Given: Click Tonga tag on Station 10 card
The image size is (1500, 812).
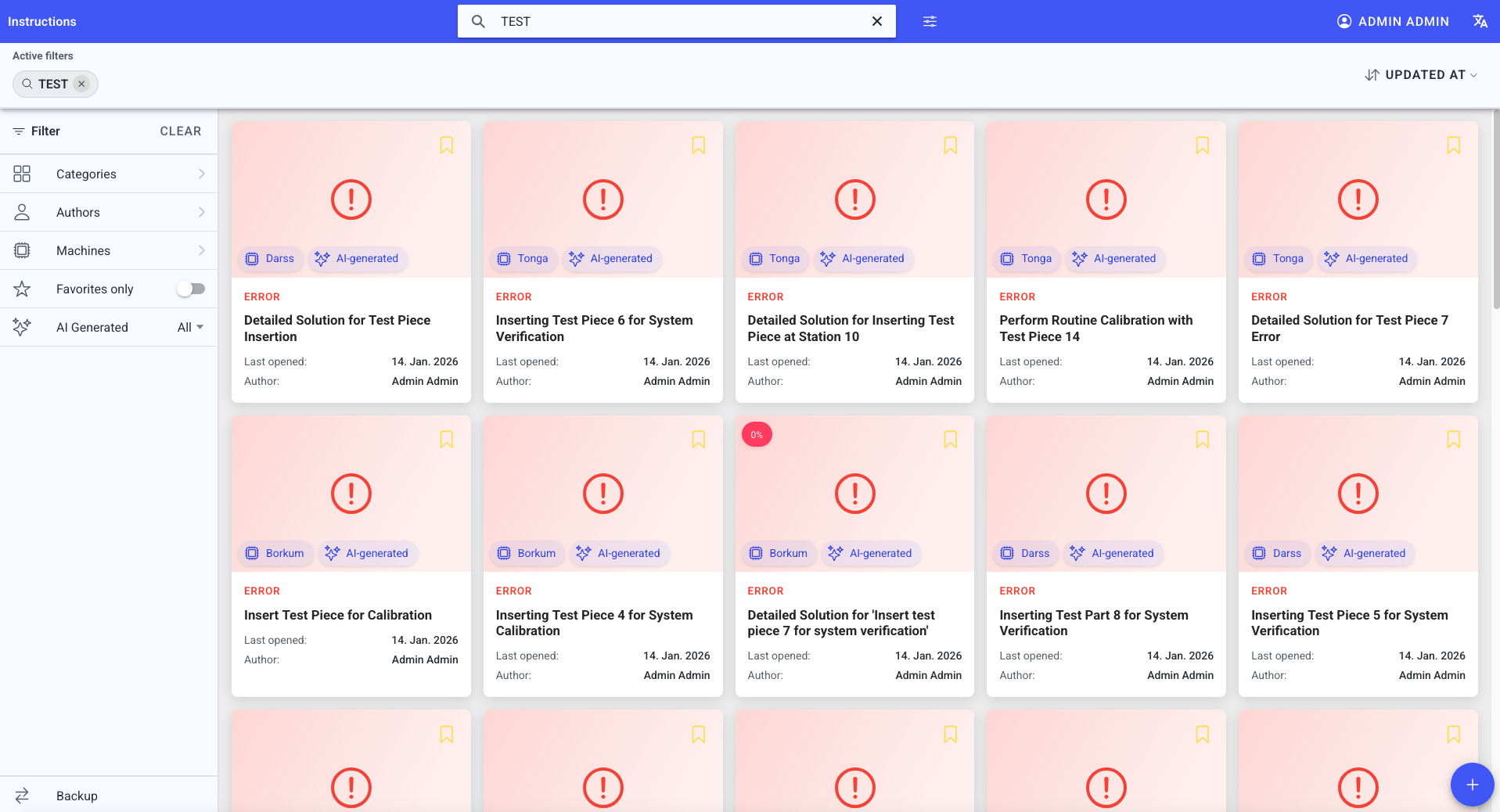Looking at the screenshot, I should (x=775, y=259).
